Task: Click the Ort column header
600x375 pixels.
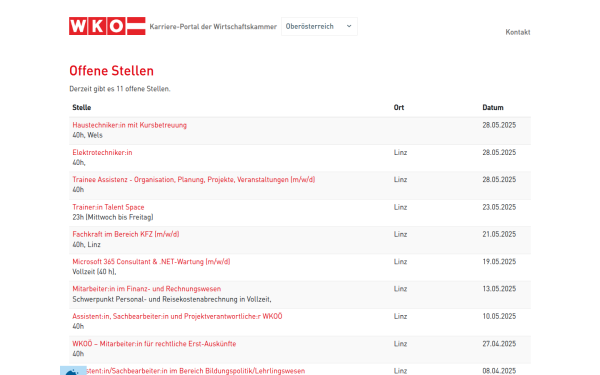Action: pyautogui.click(x=399, y=108)
